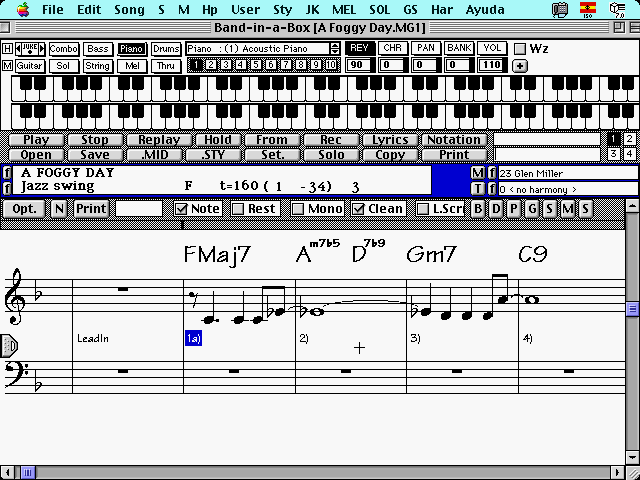This screenshot has height=480, width=640.
Task: Click the M melodist button
Action: 477,173
